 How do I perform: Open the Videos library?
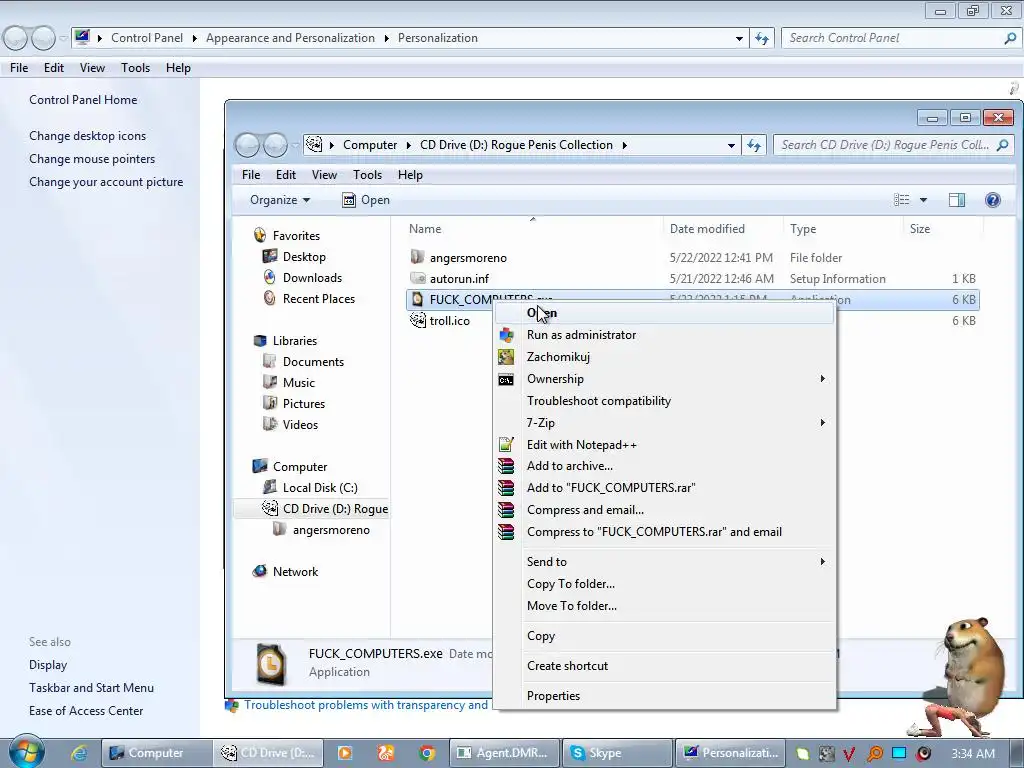tap(300, 424)
